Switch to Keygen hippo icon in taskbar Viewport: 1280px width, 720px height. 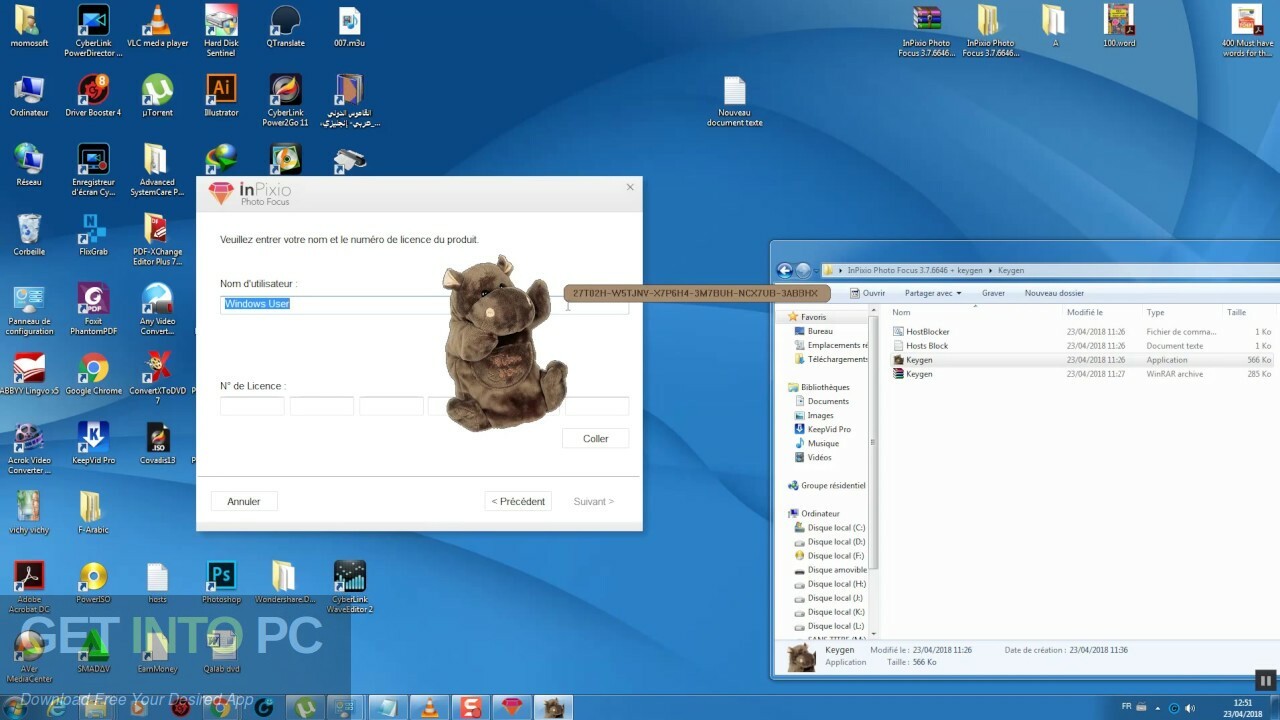tap(553, 707)
